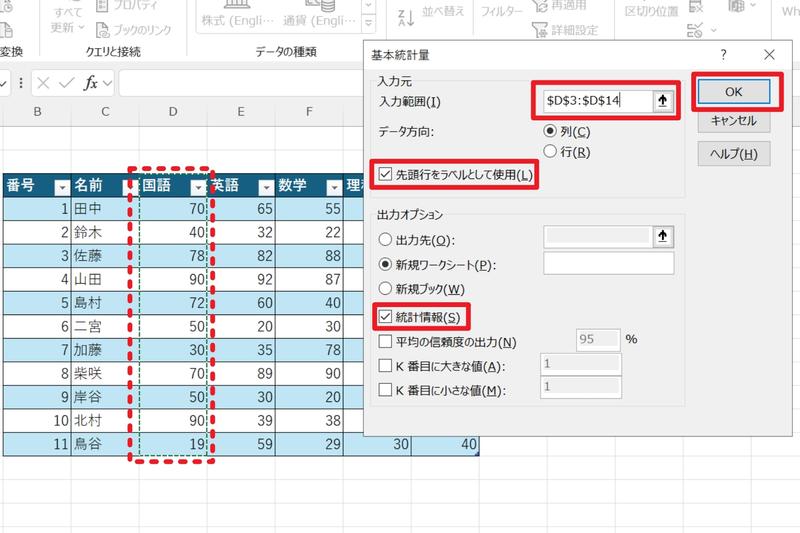Click the cell with name 北村
The height and width of the screenshot is (533, 800).
pos(105,420)
